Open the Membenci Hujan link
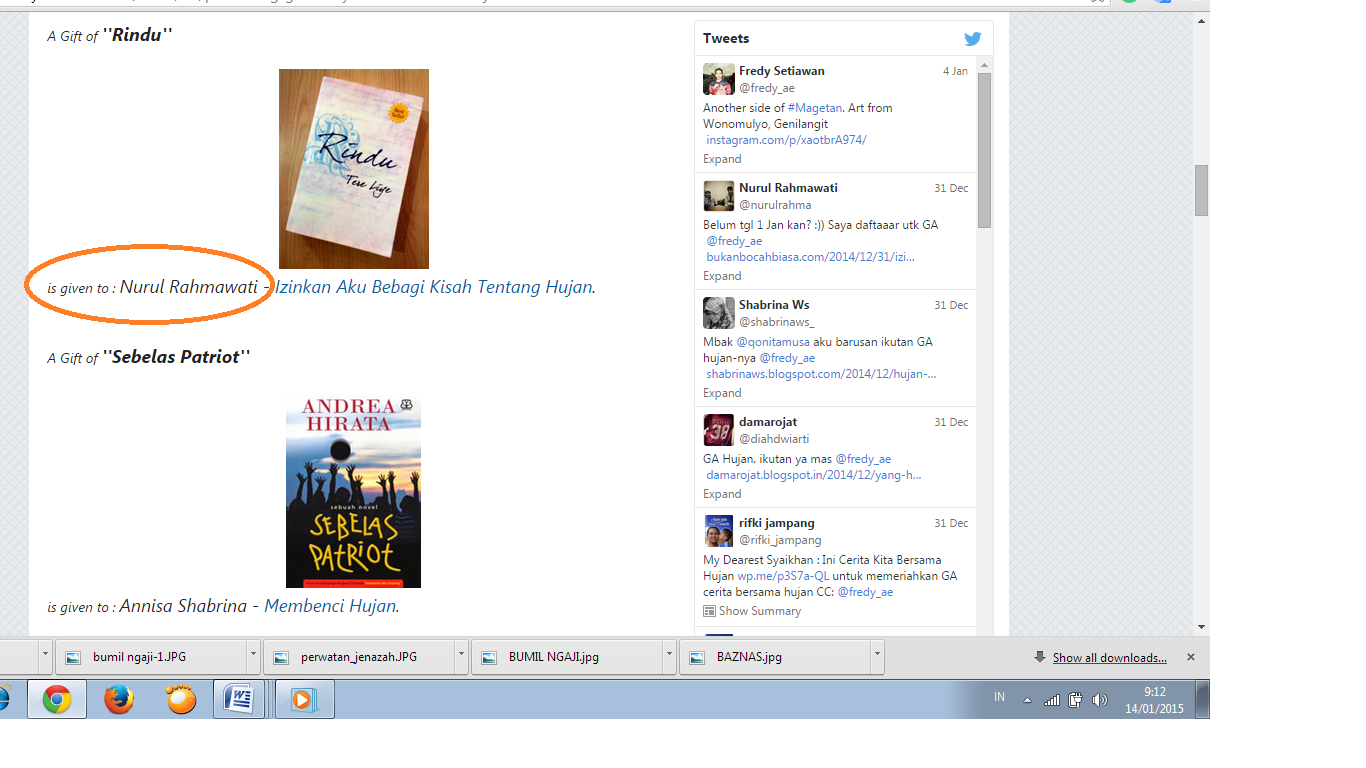This screenshot has width=1366, height=768. pyautogui.click(x=330, y=606)
